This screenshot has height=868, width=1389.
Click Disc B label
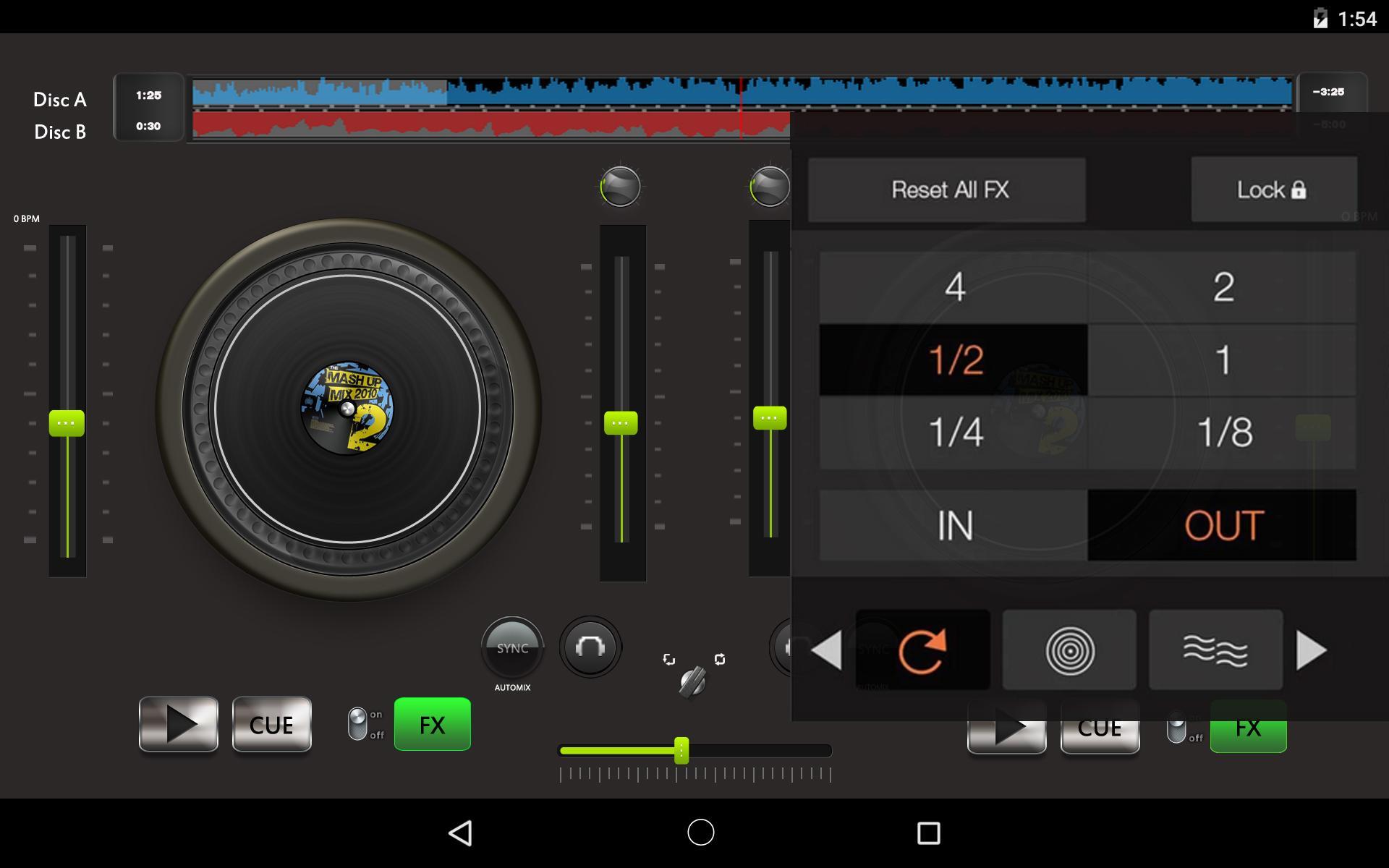pyautogui.click(x=60, y=132)
